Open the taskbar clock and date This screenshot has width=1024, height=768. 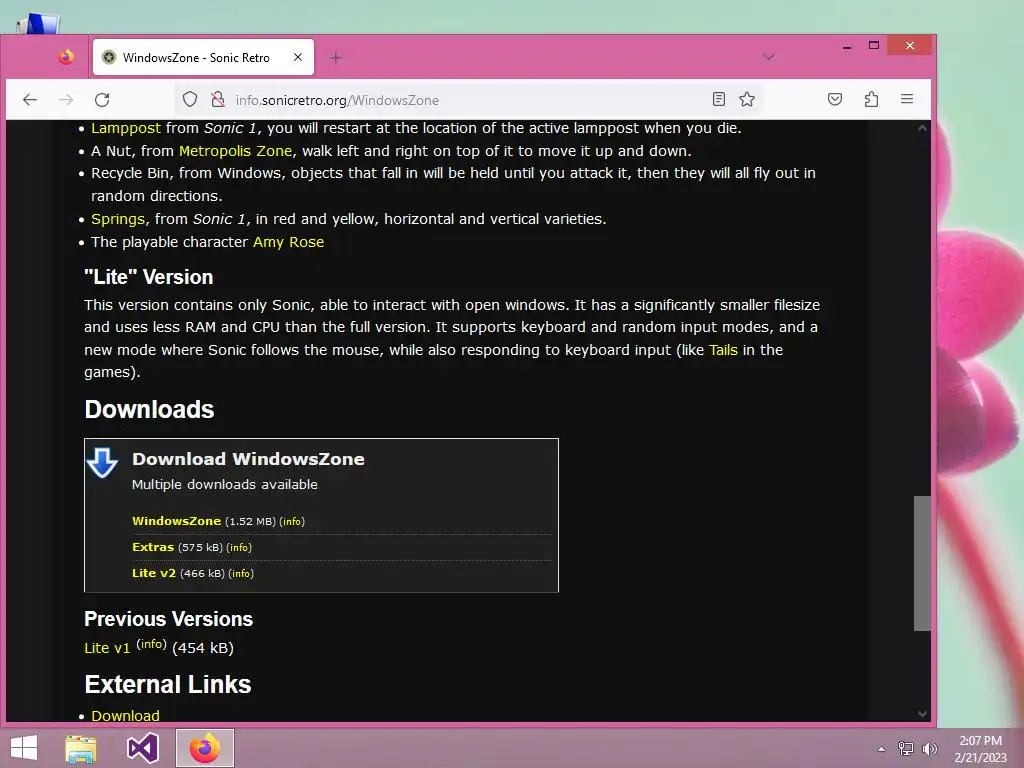[x=980, y=749]
